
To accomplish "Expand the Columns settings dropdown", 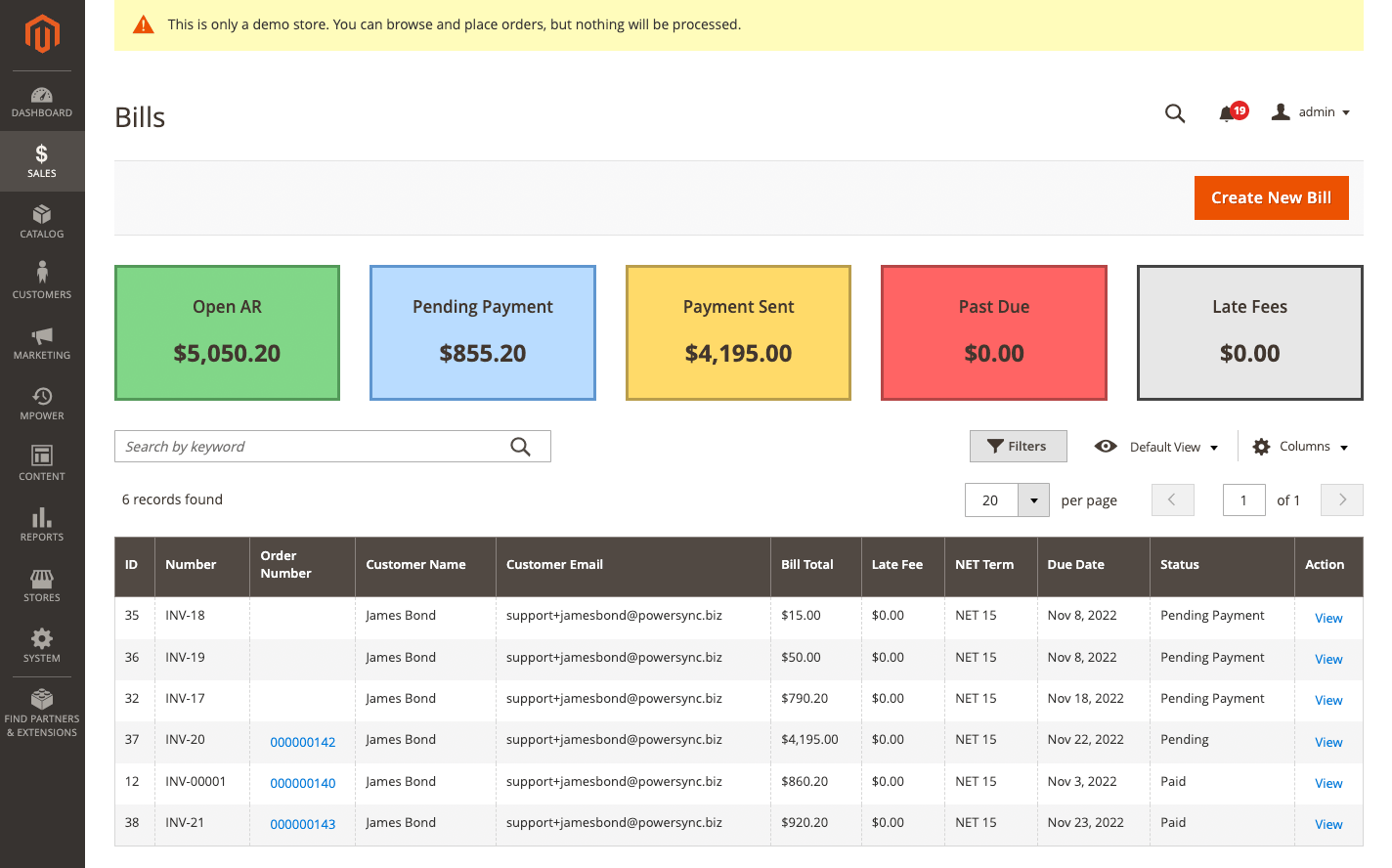I will coord(1301,447).
